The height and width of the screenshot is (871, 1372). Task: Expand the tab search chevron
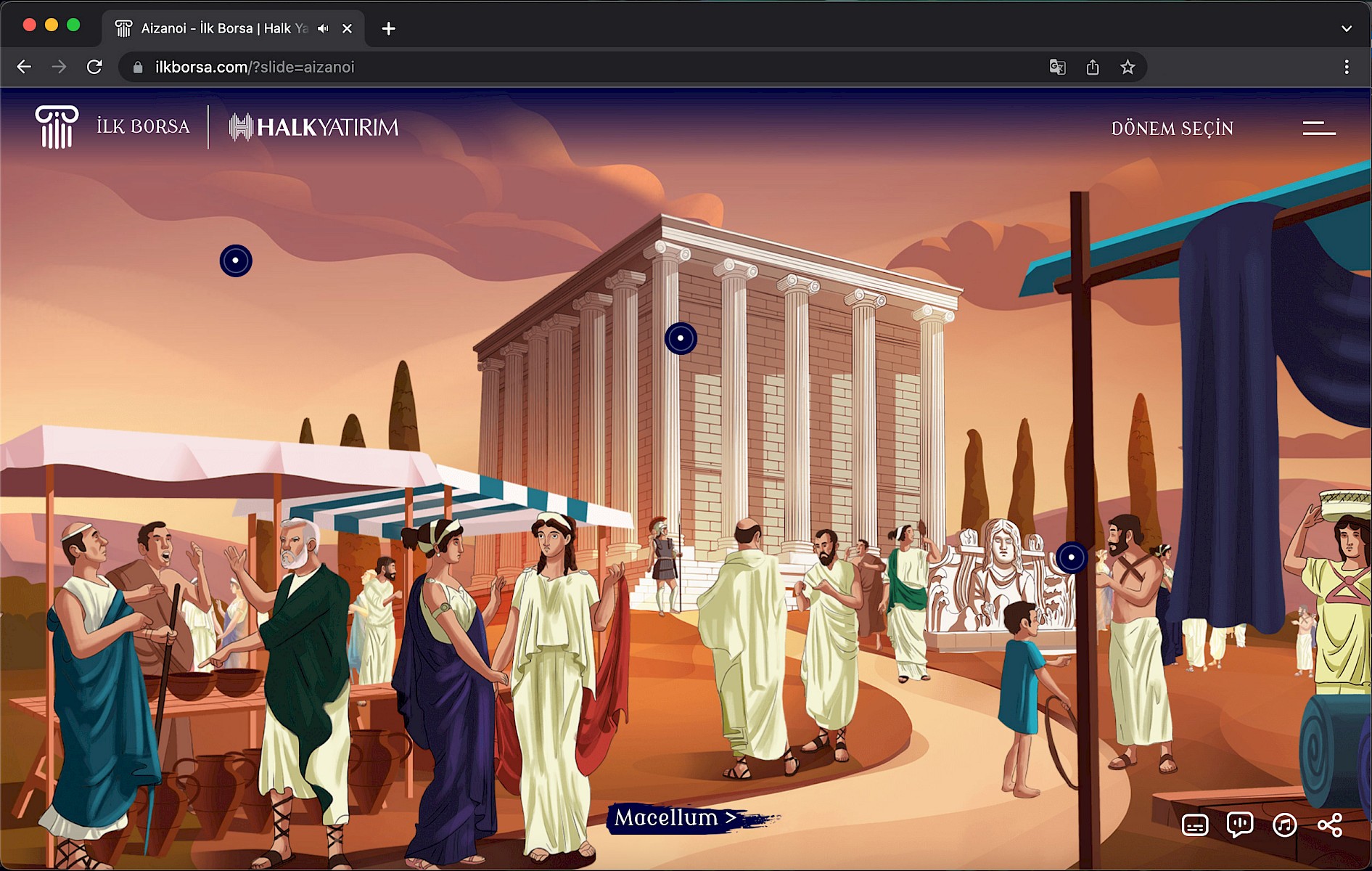[1346, 28]
